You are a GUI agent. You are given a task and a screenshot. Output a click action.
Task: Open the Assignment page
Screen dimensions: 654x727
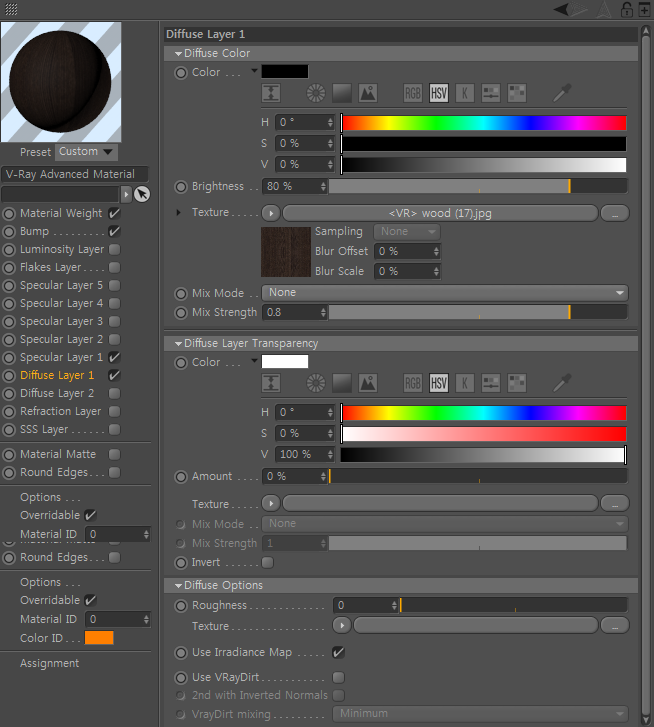(x=49, y=663)
